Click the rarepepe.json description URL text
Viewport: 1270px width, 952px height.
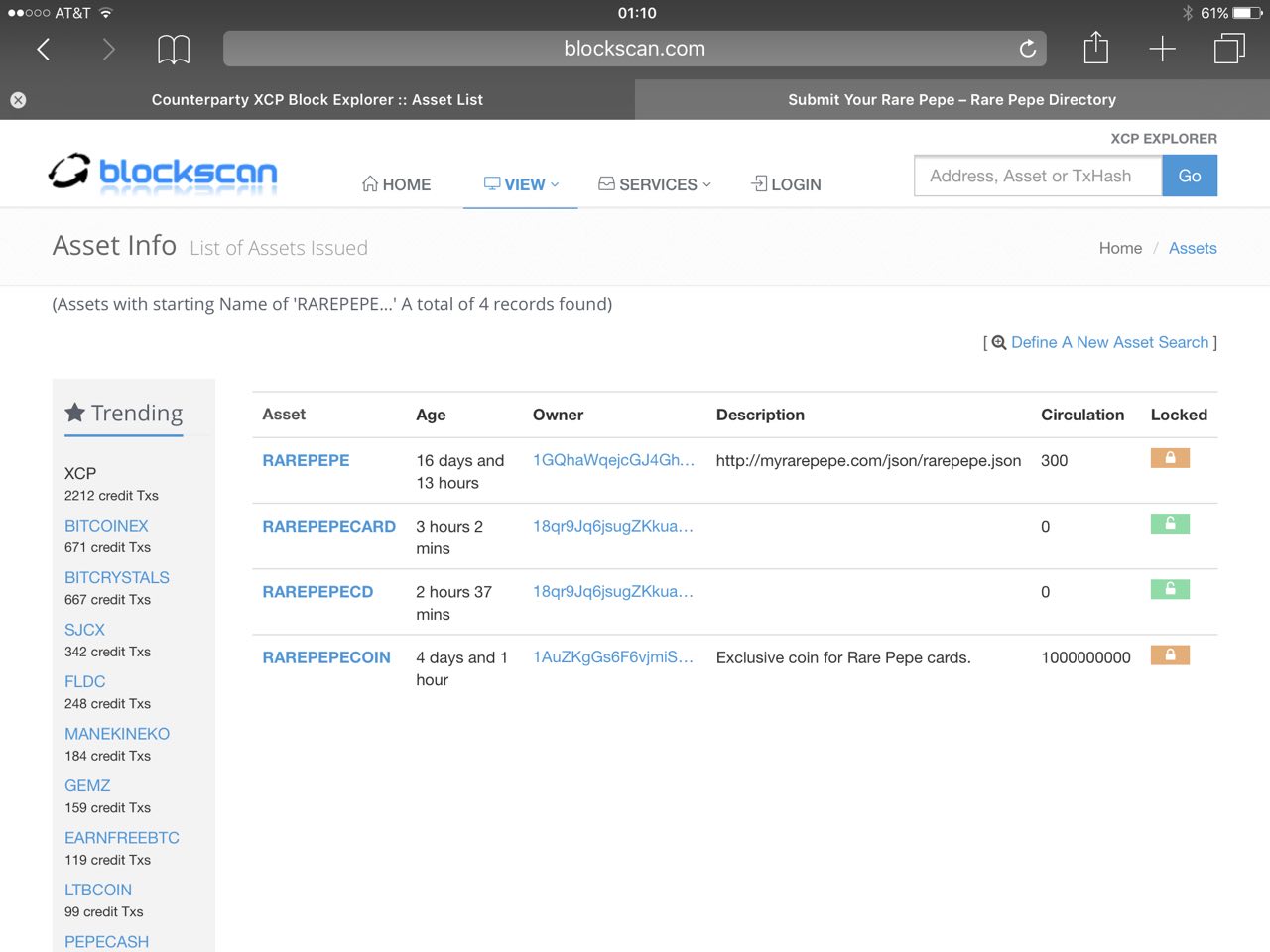[x=868, y=460]
